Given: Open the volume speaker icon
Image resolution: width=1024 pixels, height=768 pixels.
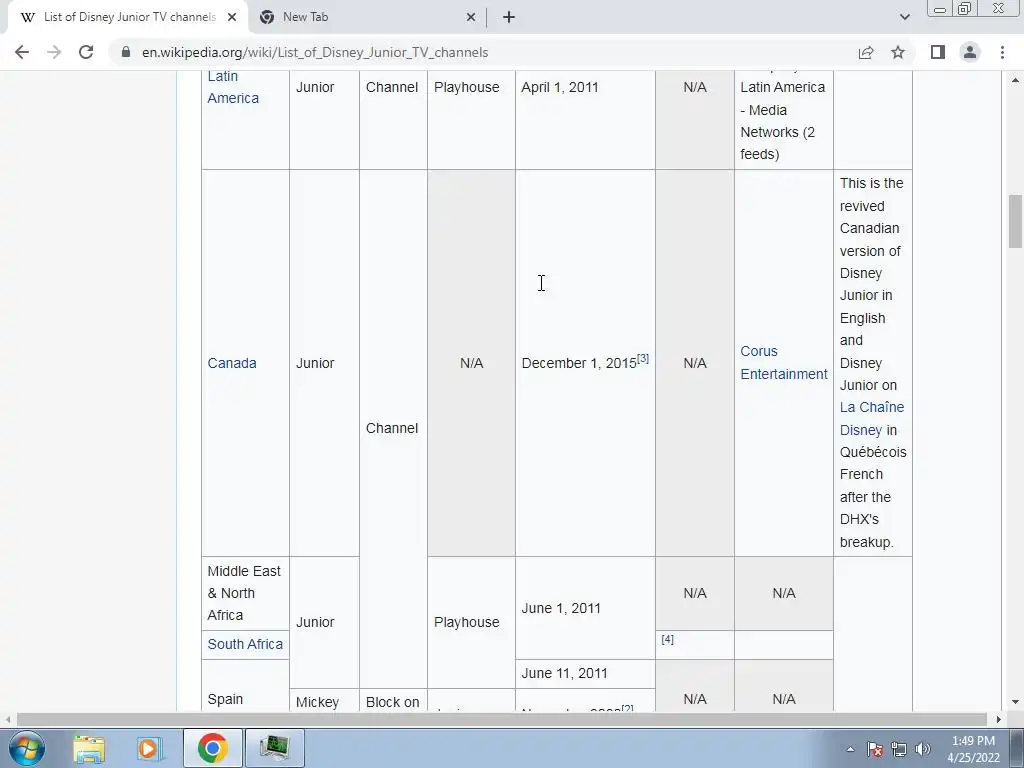Looking at the screenshot, I should [923, 749].
